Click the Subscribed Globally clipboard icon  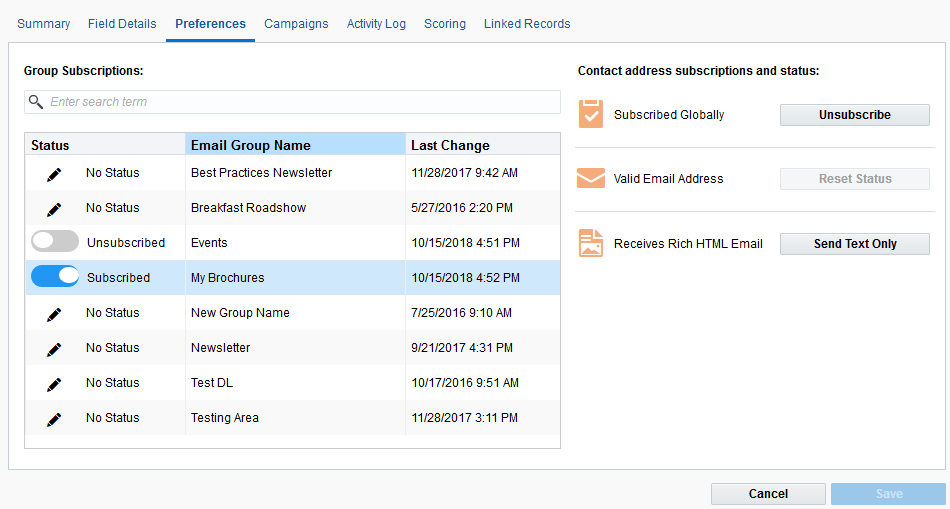(591, 115)
